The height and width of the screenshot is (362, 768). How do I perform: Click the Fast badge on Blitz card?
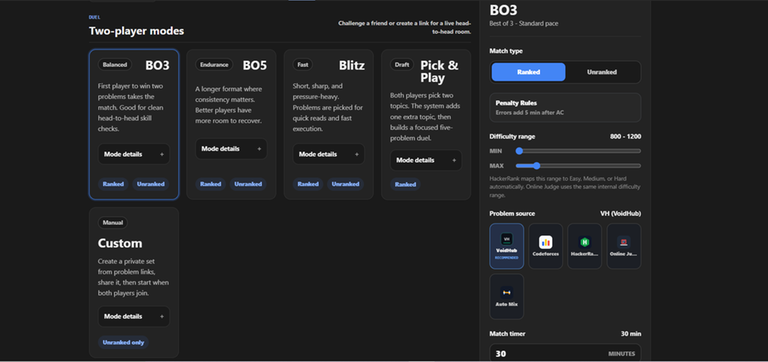coord(303,65)
